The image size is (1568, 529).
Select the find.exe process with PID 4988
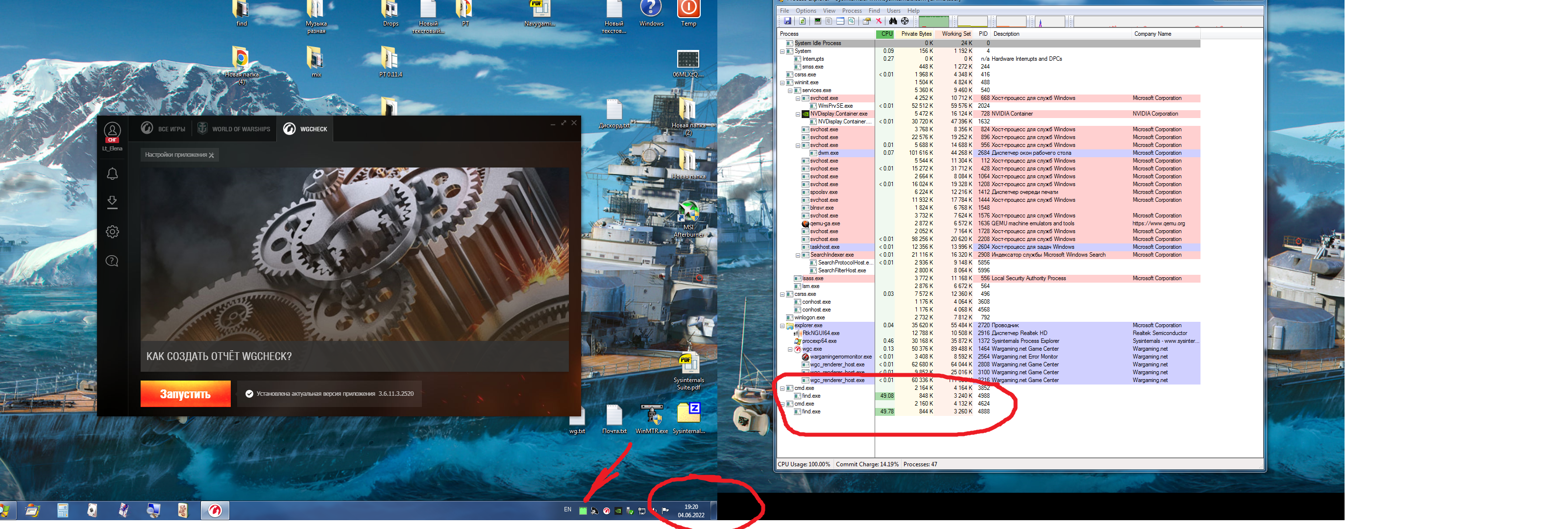pos(811,396)
